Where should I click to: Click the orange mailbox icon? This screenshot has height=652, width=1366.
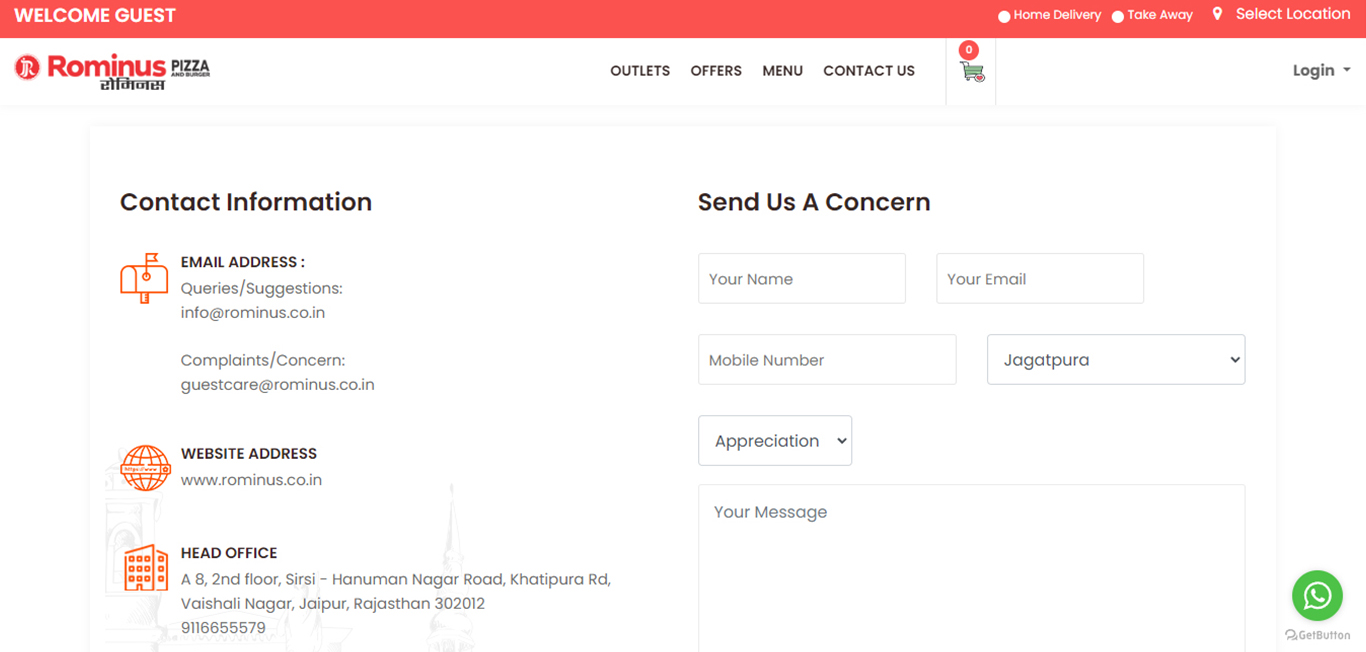[x=144, y=278]
